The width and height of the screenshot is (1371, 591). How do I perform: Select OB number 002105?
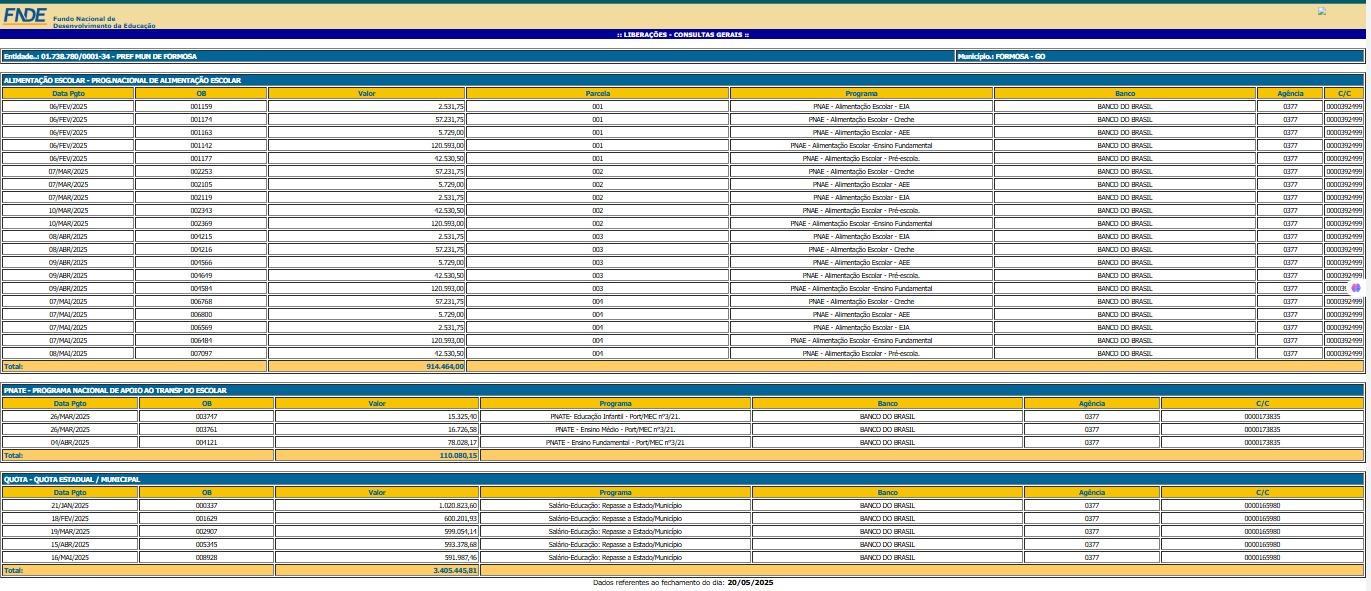(201, 184)
